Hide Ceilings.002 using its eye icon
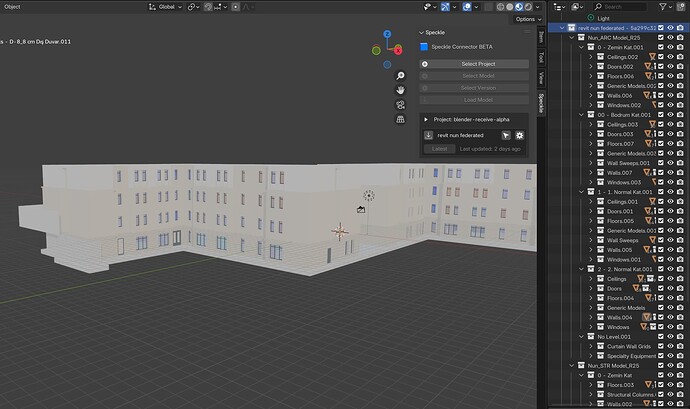This screenshot has height=409, width=690. pos(670,57)
